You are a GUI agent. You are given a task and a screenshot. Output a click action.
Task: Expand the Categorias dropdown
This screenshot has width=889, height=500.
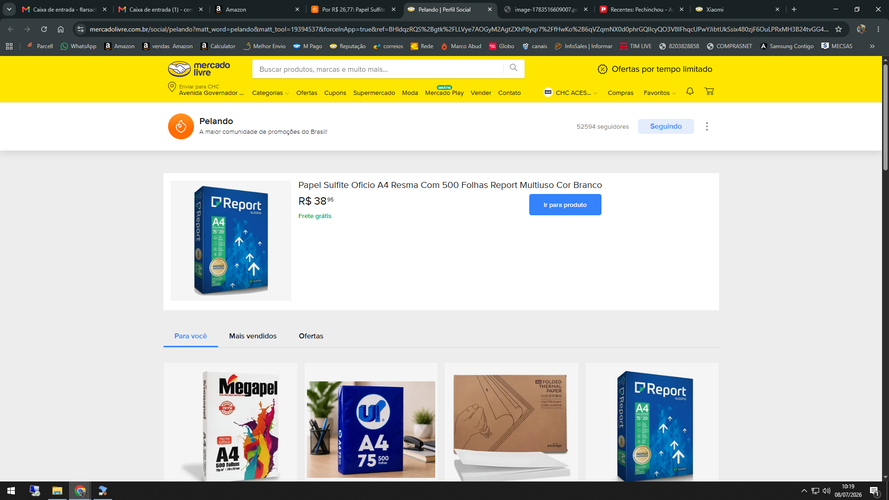tap(270, 93)
